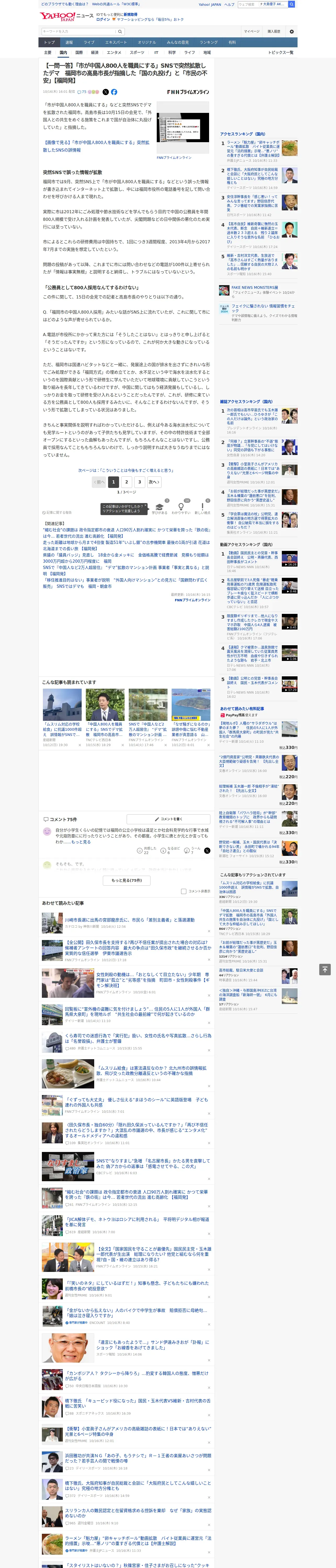Click the なるほど reaction on first comment
336x1568 pixels.
point(170,850)
